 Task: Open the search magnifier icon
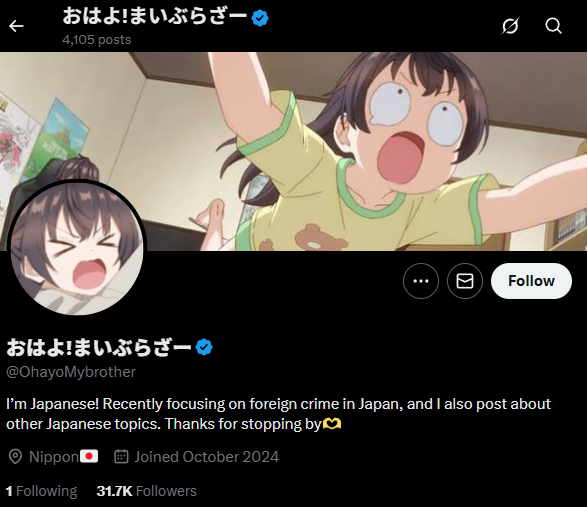[553, 26]
